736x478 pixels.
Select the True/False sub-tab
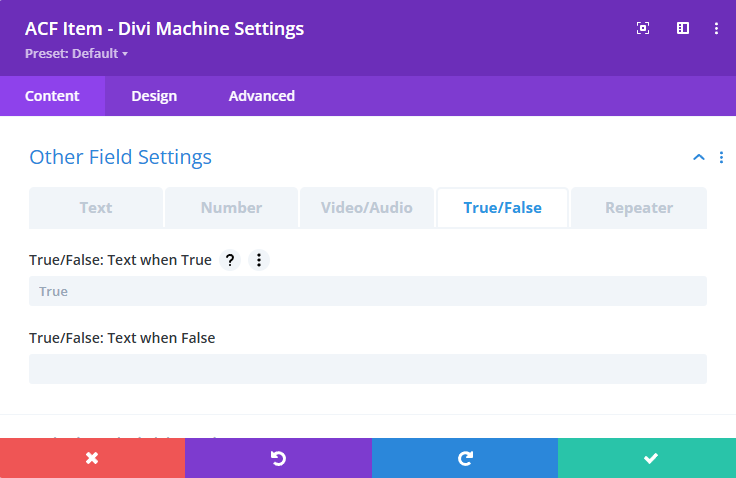click(x=502, y=208)
